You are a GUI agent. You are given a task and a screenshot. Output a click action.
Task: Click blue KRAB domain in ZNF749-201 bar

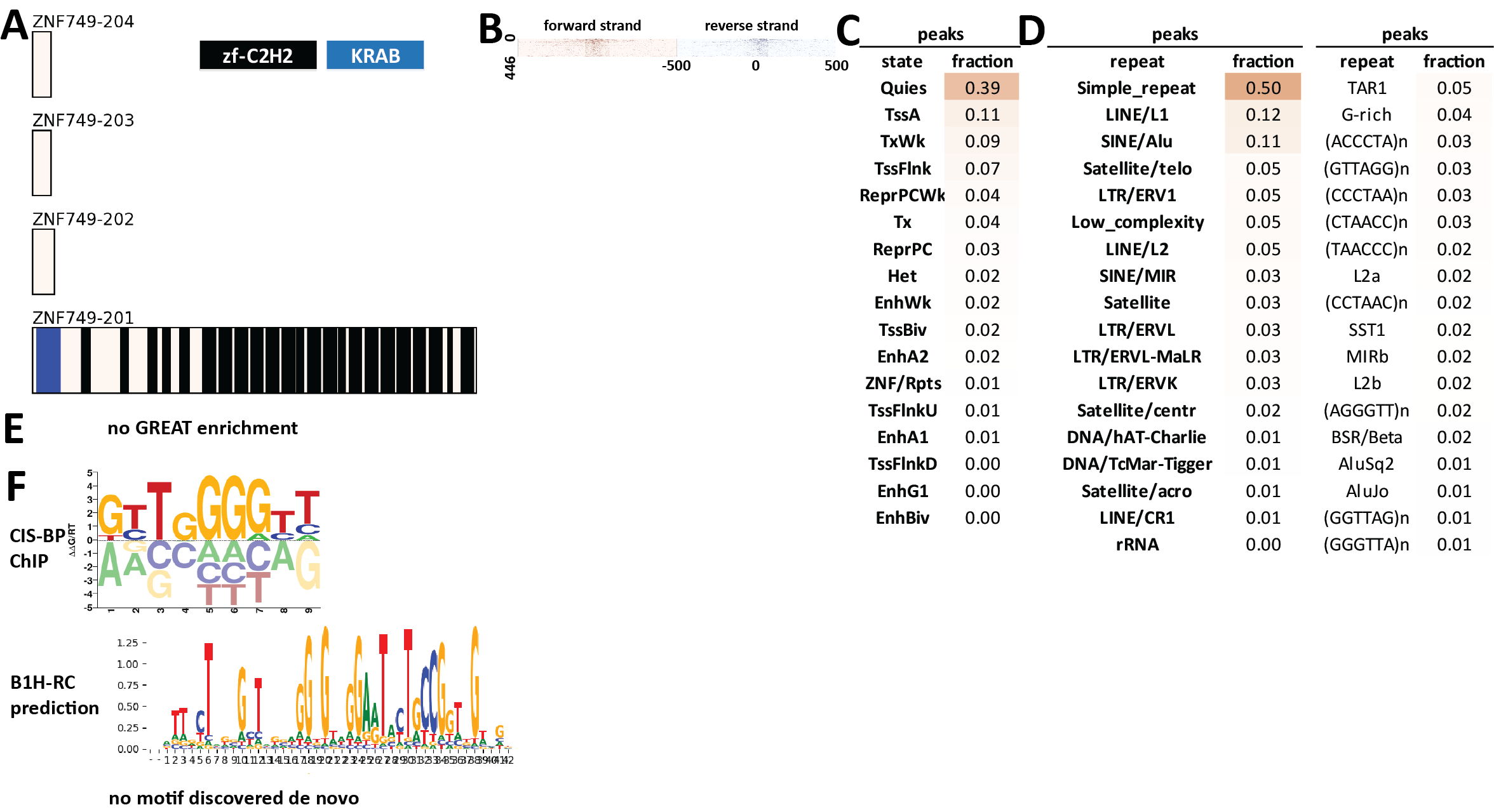(x=48, y=360)
